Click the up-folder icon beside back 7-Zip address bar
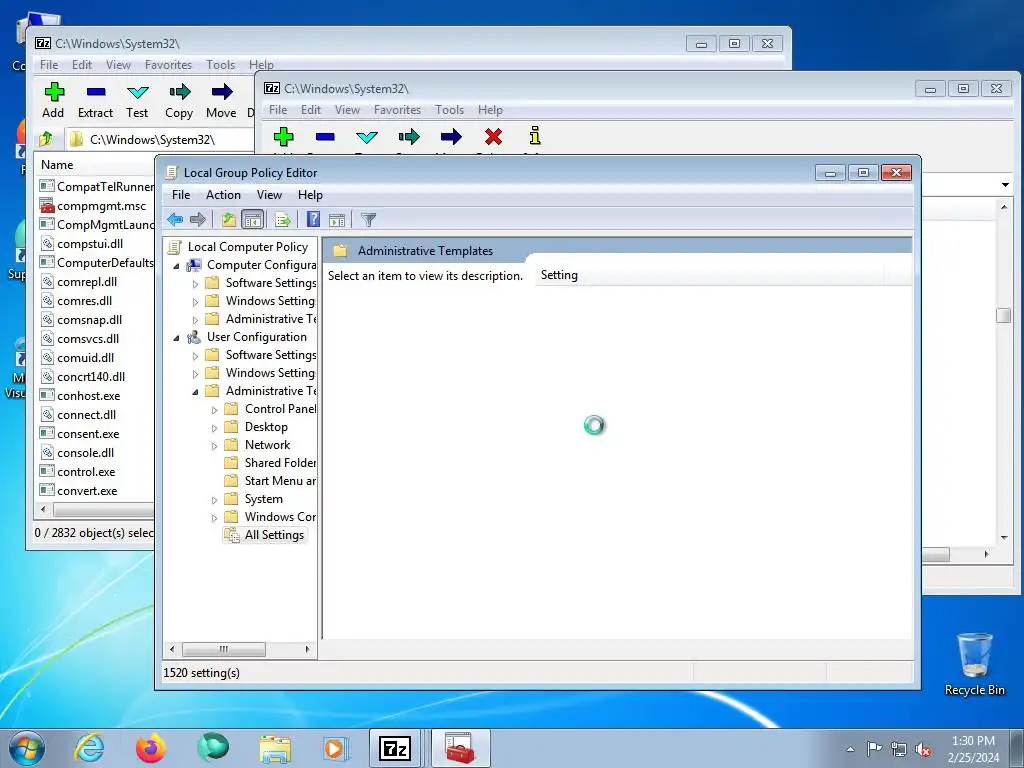Viewport: 1024px width, 768px height. [46, 139]
